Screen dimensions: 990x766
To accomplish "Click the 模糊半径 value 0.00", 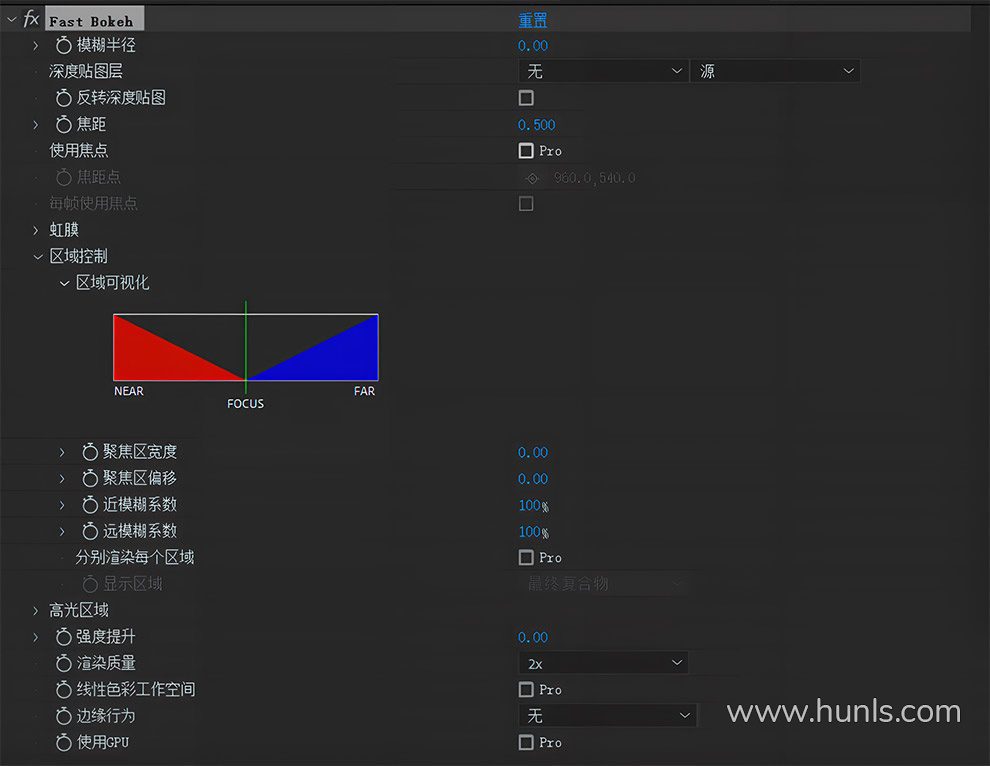I will [533, 45].
